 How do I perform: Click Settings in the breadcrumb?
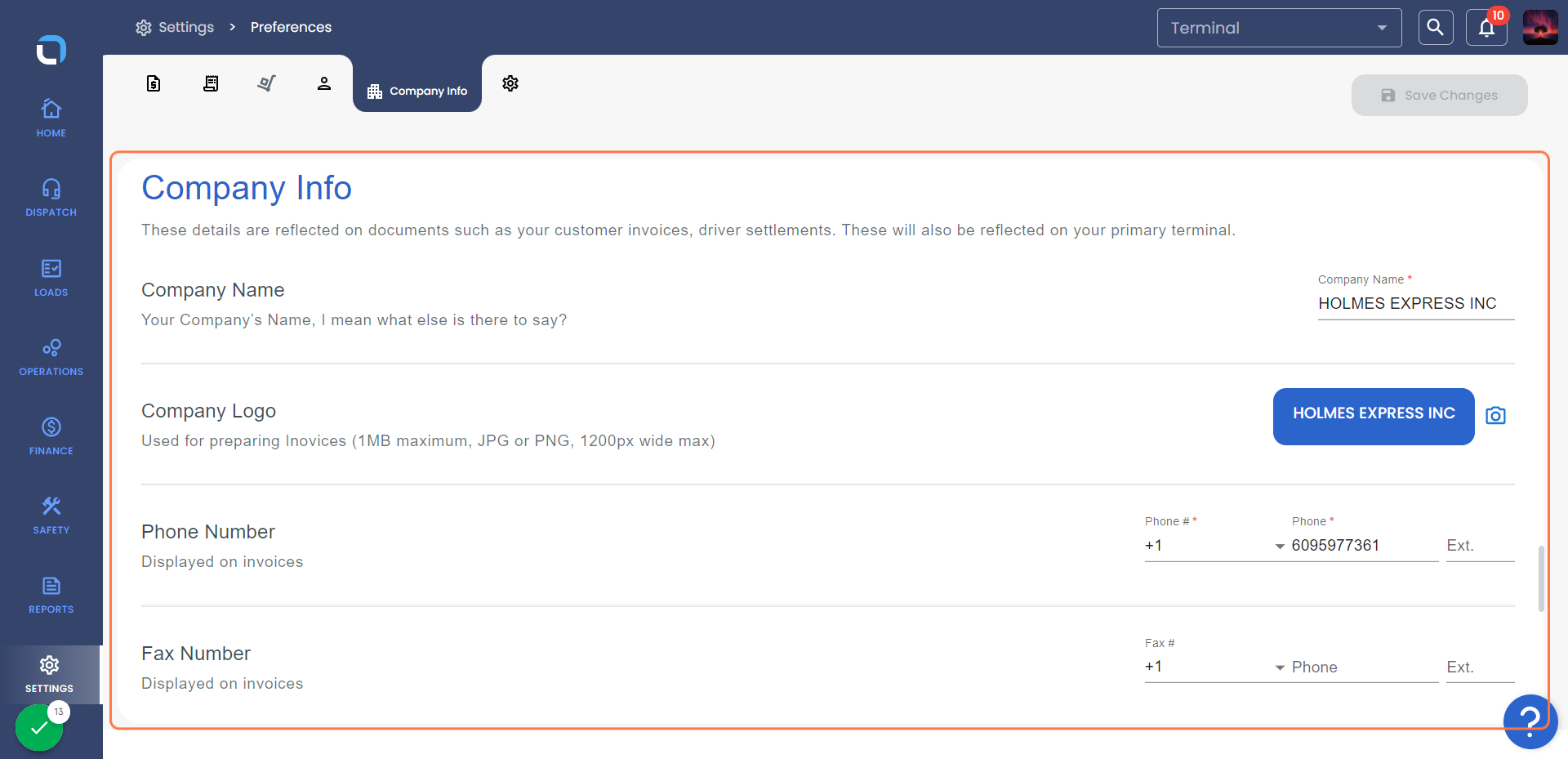click(x=175, y=27)
